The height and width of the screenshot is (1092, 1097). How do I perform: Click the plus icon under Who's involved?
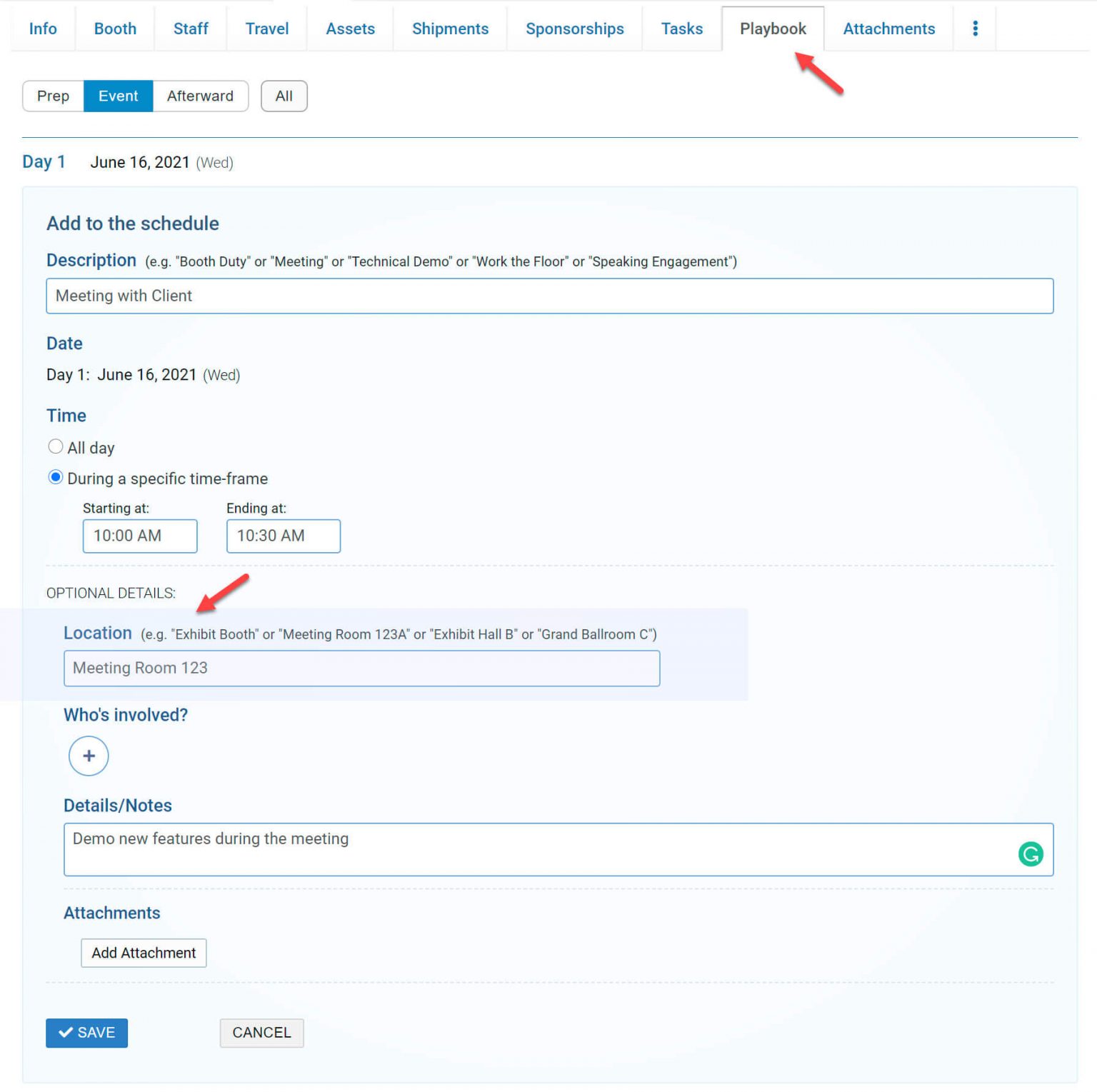(x=88, y=756)
